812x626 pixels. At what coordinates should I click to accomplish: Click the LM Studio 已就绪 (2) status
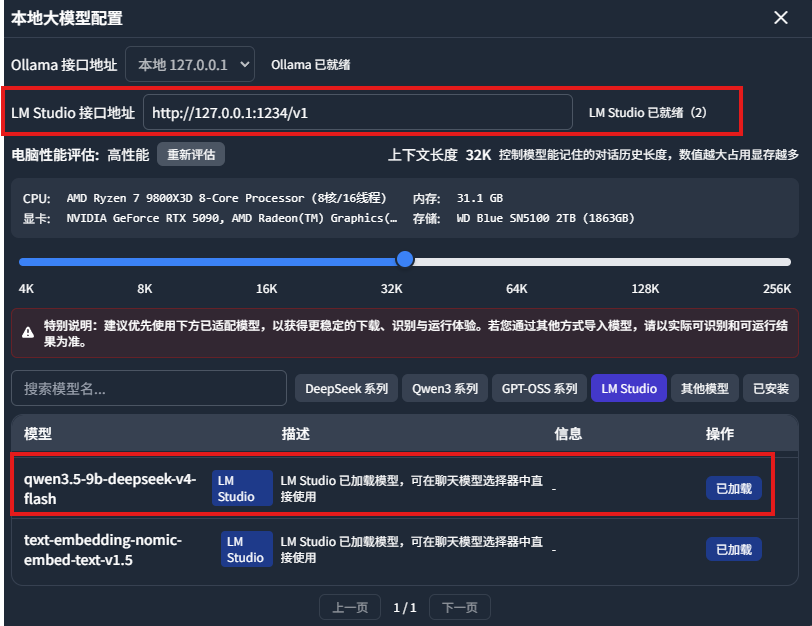tap(647, 112)
